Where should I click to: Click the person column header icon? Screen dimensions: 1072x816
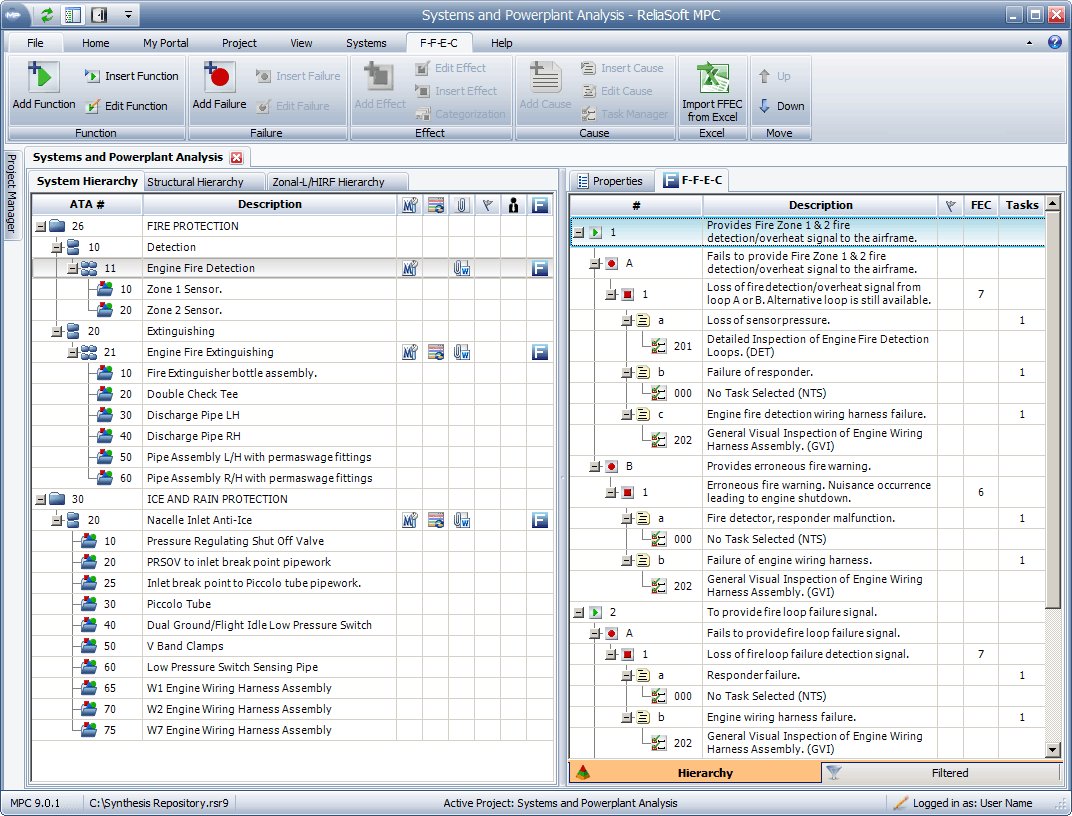pyautogui.click(x=513, y=204)
